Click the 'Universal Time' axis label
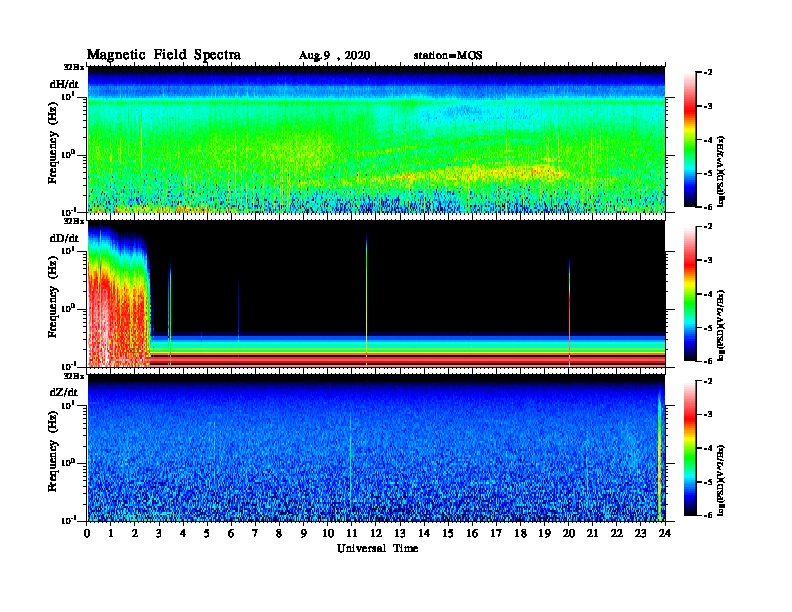 point(377,548)
